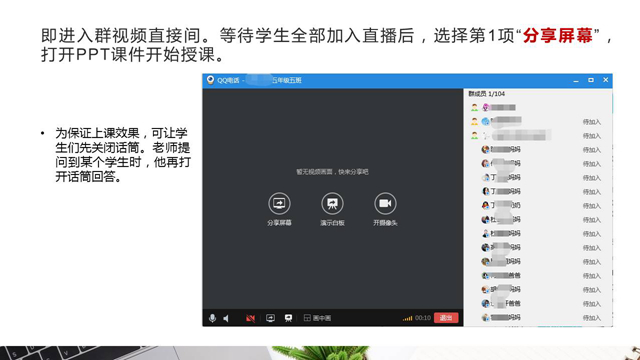The width and height of the screenshot is (640, 360).
Task: Click the bullet paragraph starting 为保证上课效果
Action: (x=122, y=155)
